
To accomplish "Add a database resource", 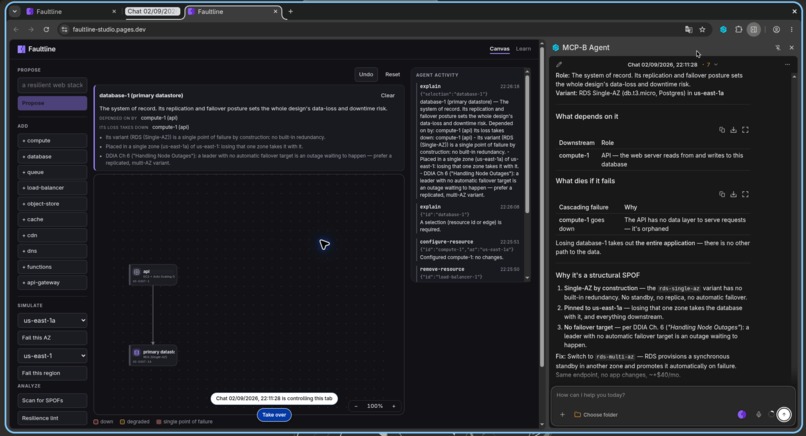I will [x=52, y=156].
